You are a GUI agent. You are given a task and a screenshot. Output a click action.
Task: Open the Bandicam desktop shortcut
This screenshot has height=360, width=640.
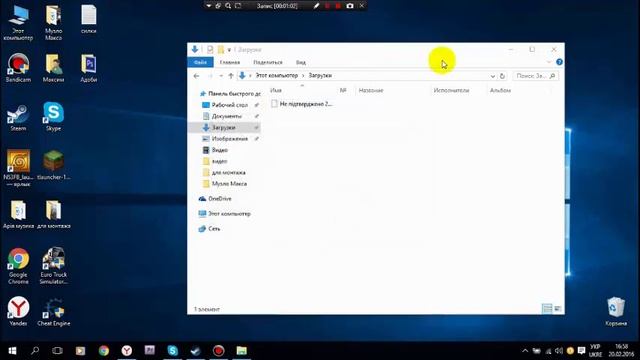click(x=18, y=68)
